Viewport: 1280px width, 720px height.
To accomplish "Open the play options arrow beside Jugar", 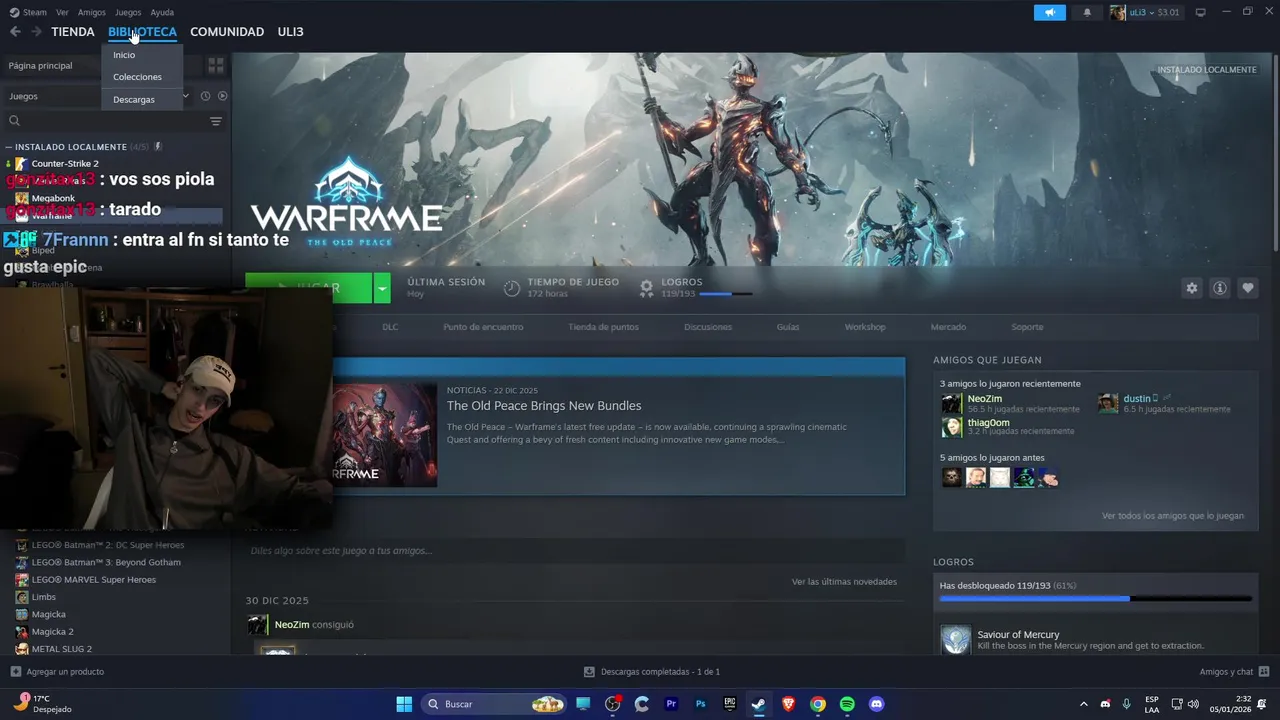I will (381, 288).
